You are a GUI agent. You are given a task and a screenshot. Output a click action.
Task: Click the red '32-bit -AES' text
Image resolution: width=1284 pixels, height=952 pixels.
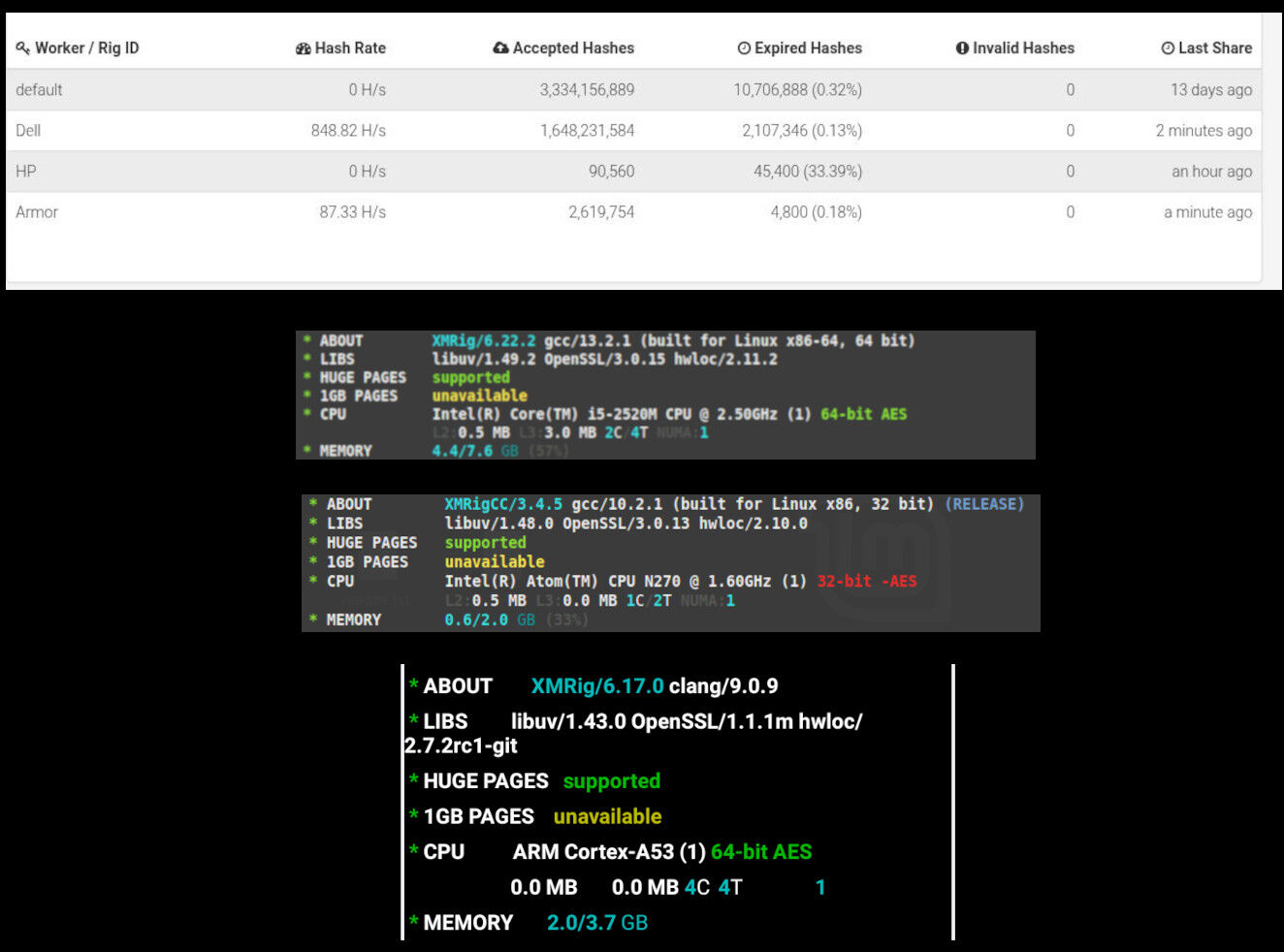[x=866, y=582]
